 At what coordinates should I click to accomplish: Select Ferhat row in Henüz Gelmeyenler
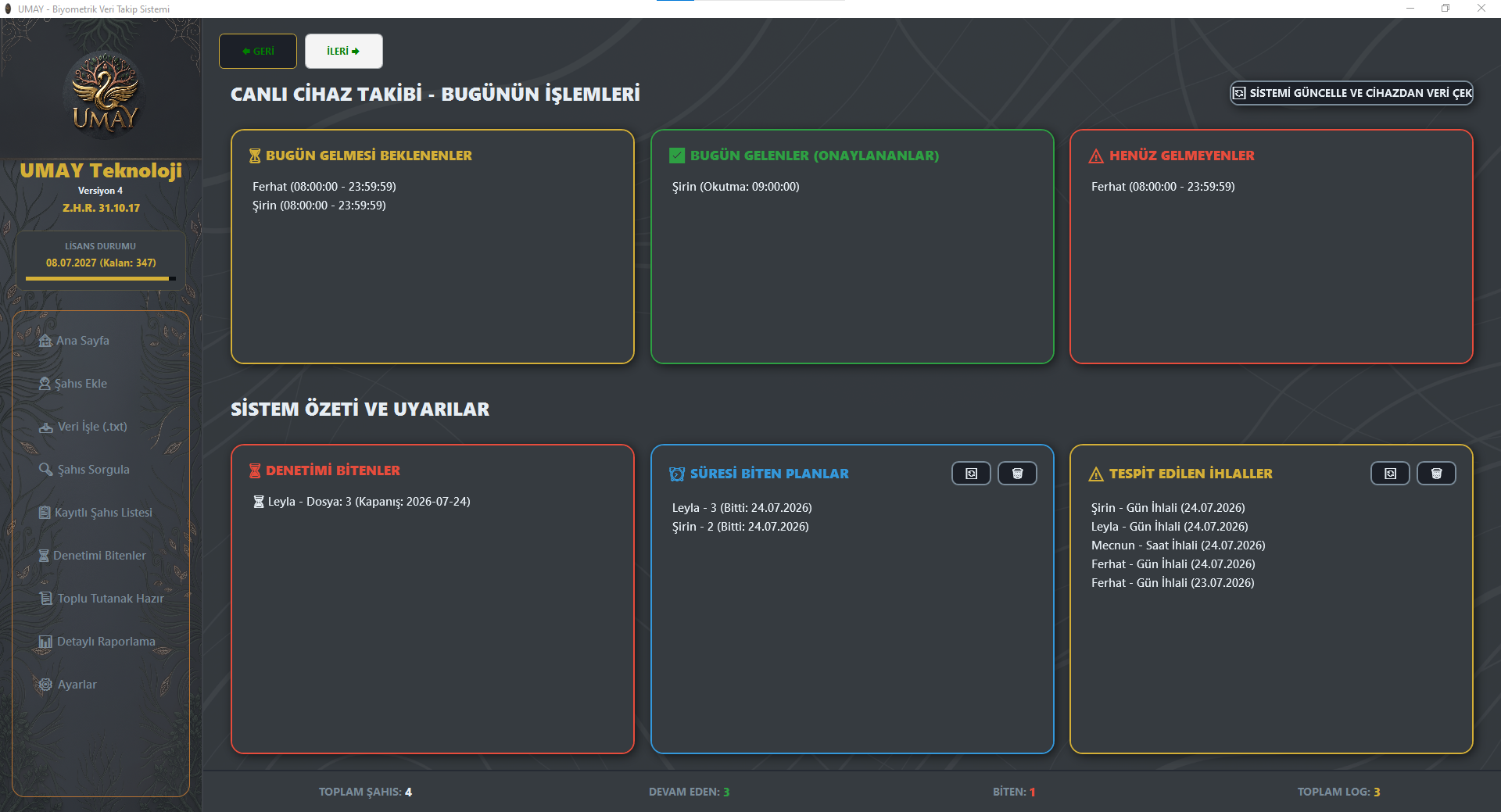point(1163,187)
